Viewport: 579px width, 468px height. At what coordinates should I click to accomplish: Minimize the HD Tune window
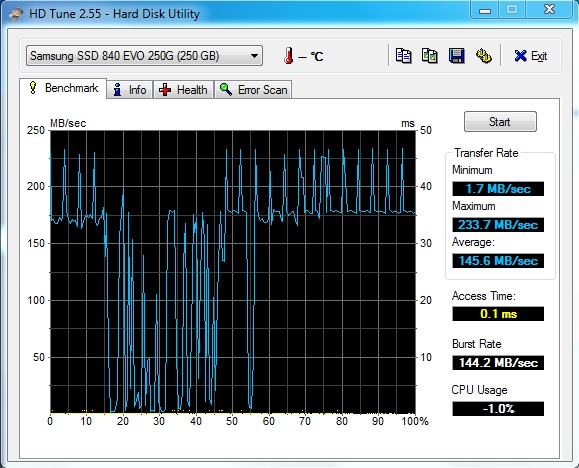[x=485, y=10]
